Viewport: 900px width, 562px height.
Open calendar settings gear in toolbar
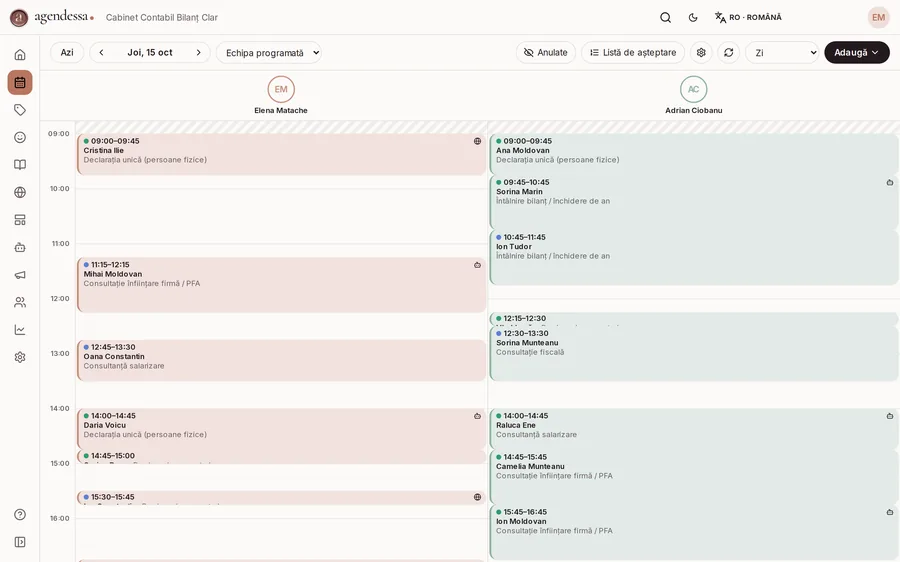(701, 52)
